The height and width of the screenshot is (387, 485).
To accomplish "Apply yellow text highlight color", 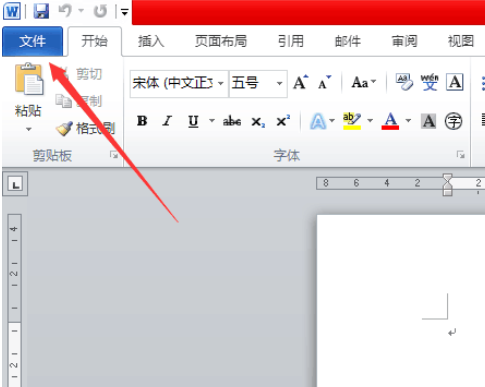I will pyautogui.click(x=352, y=121).
